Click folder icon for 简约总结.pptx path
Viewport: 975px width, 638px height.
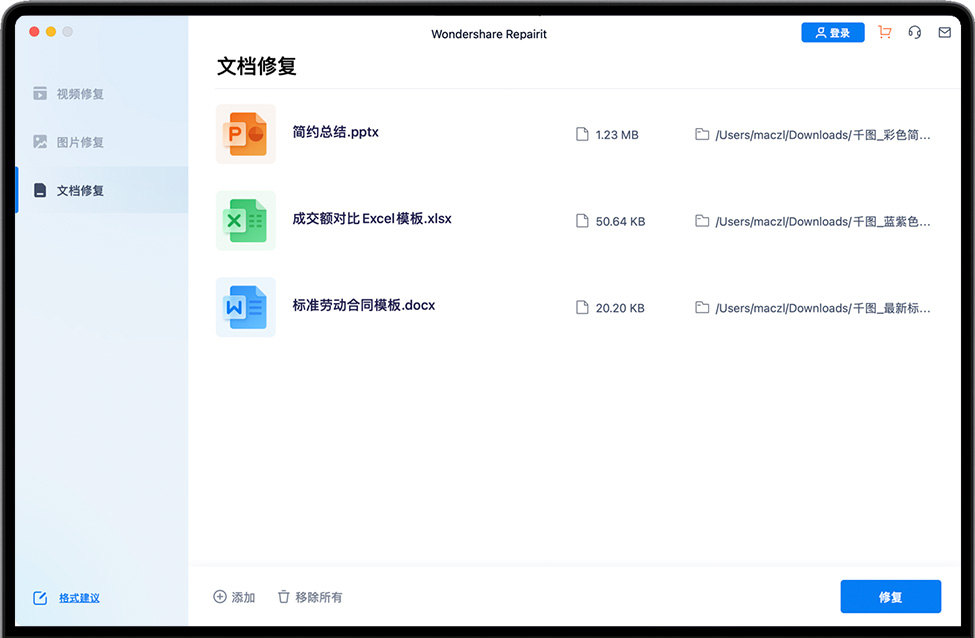click(x=702, y=135)
